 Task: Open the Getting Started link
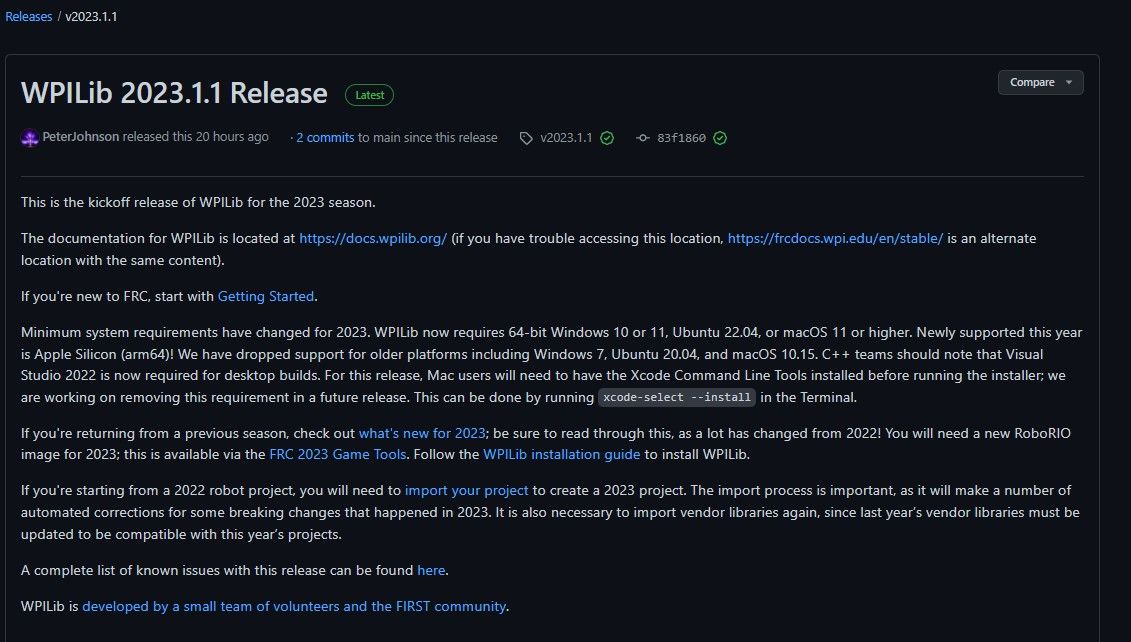(x=265, y=296)
